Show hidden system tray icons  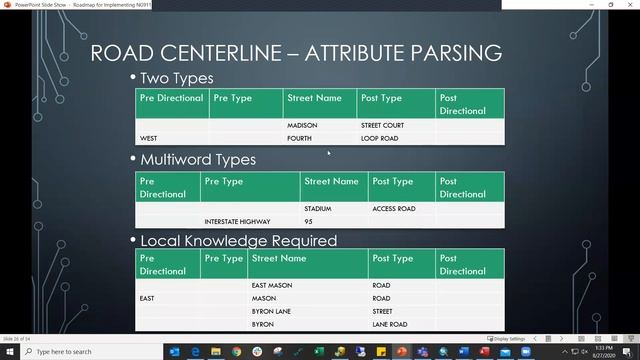pos(565,351)
